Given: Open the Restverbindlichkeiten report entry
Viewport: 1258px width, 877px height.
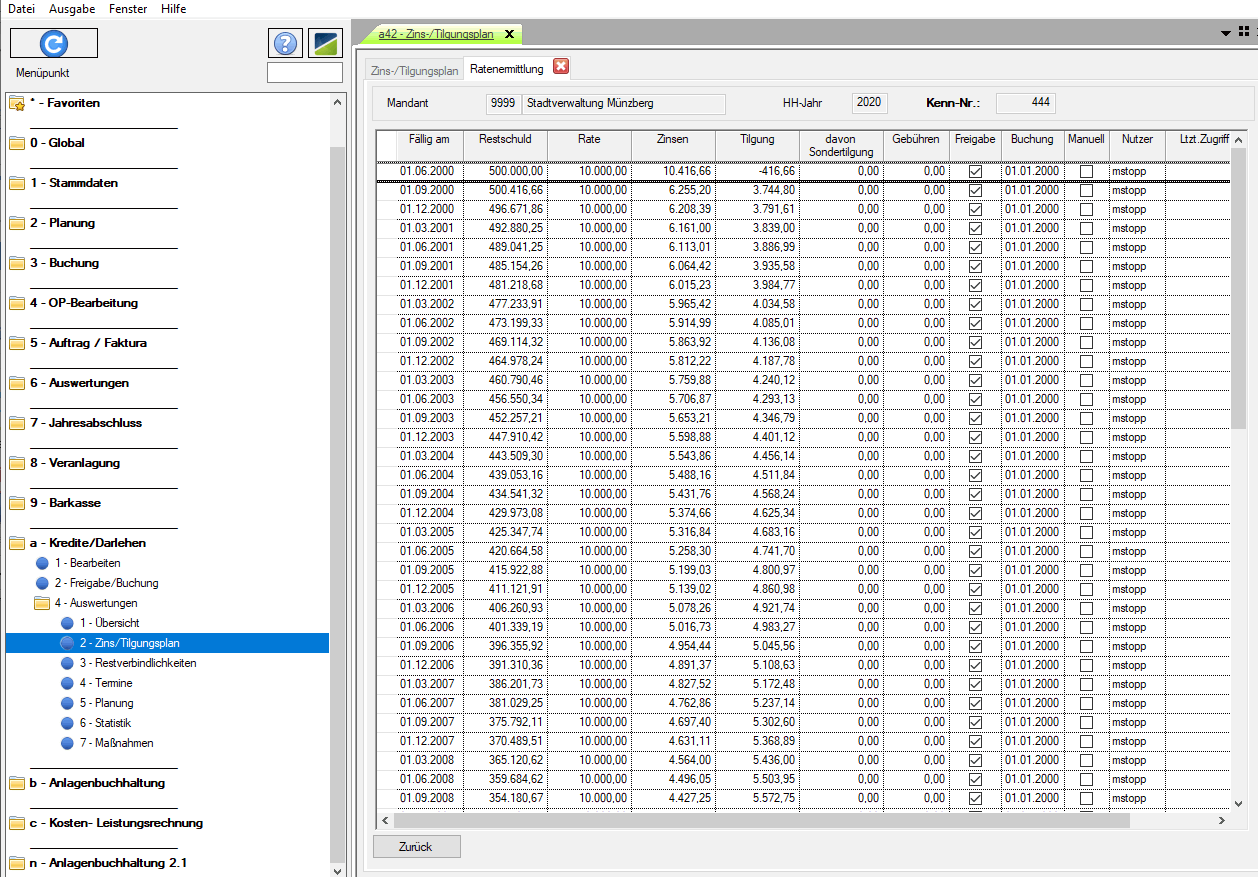Looking at the screenshot, I should pos(137,663).
